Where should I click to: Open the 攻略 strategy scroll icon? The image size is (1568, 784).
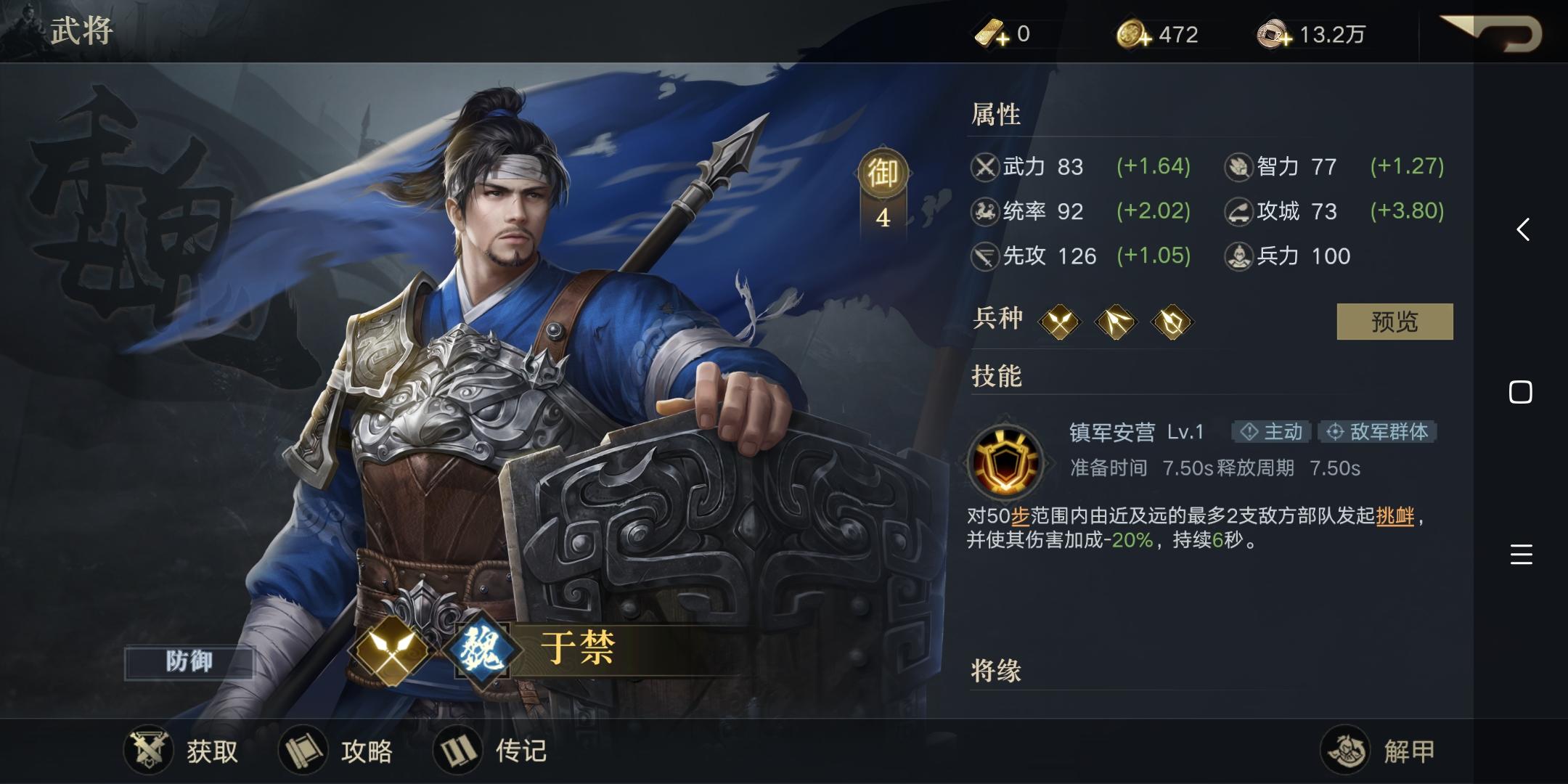click(303, 750)
